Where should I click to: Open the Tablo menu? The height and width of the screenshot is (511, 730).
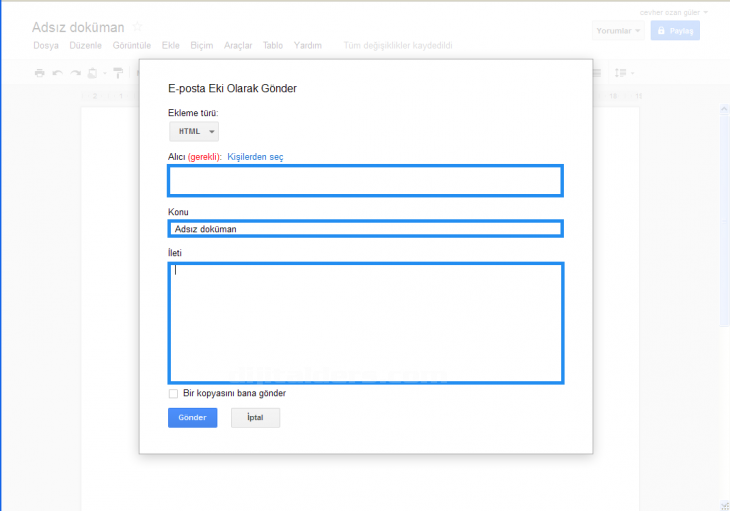point(273,46)
